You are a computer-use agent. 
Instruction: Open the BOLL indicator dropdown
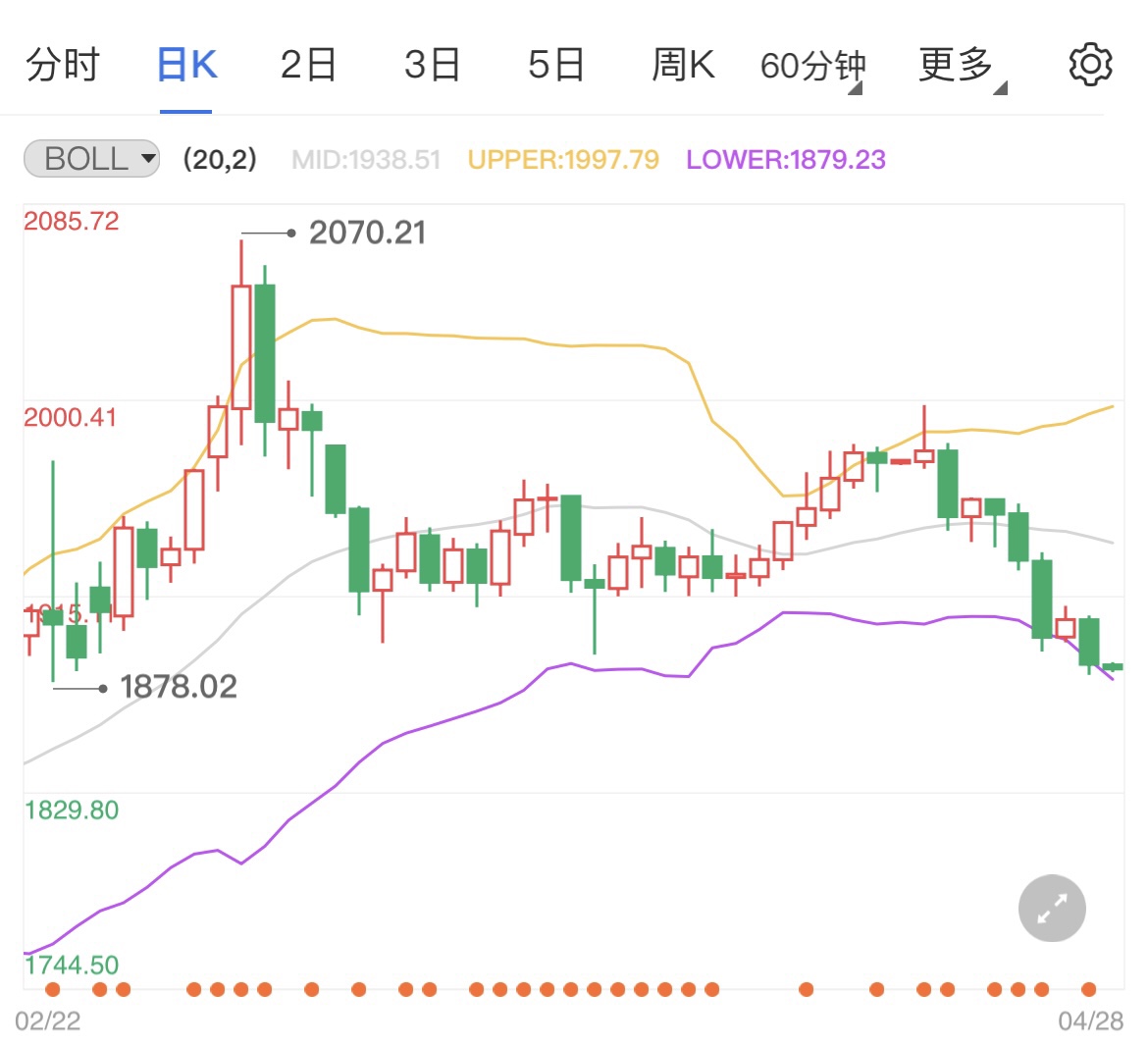click(x=92, y=159)
